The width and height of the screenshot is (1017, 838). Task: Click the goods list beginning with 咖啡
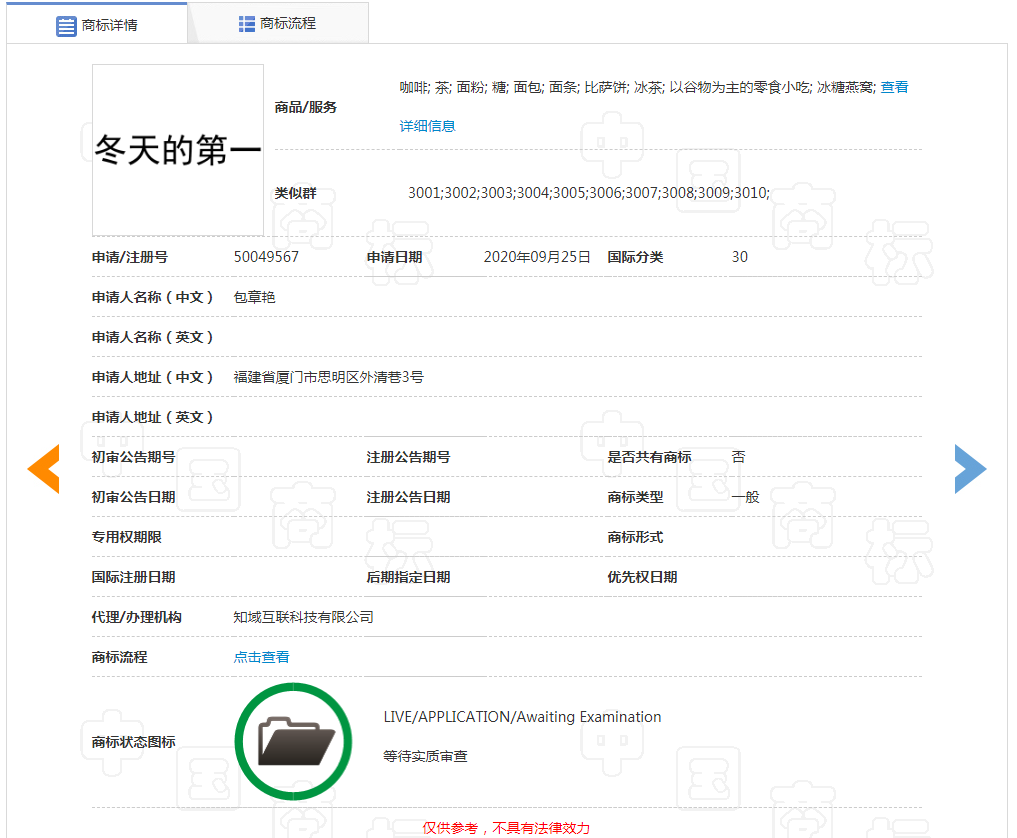click(636, 88)
